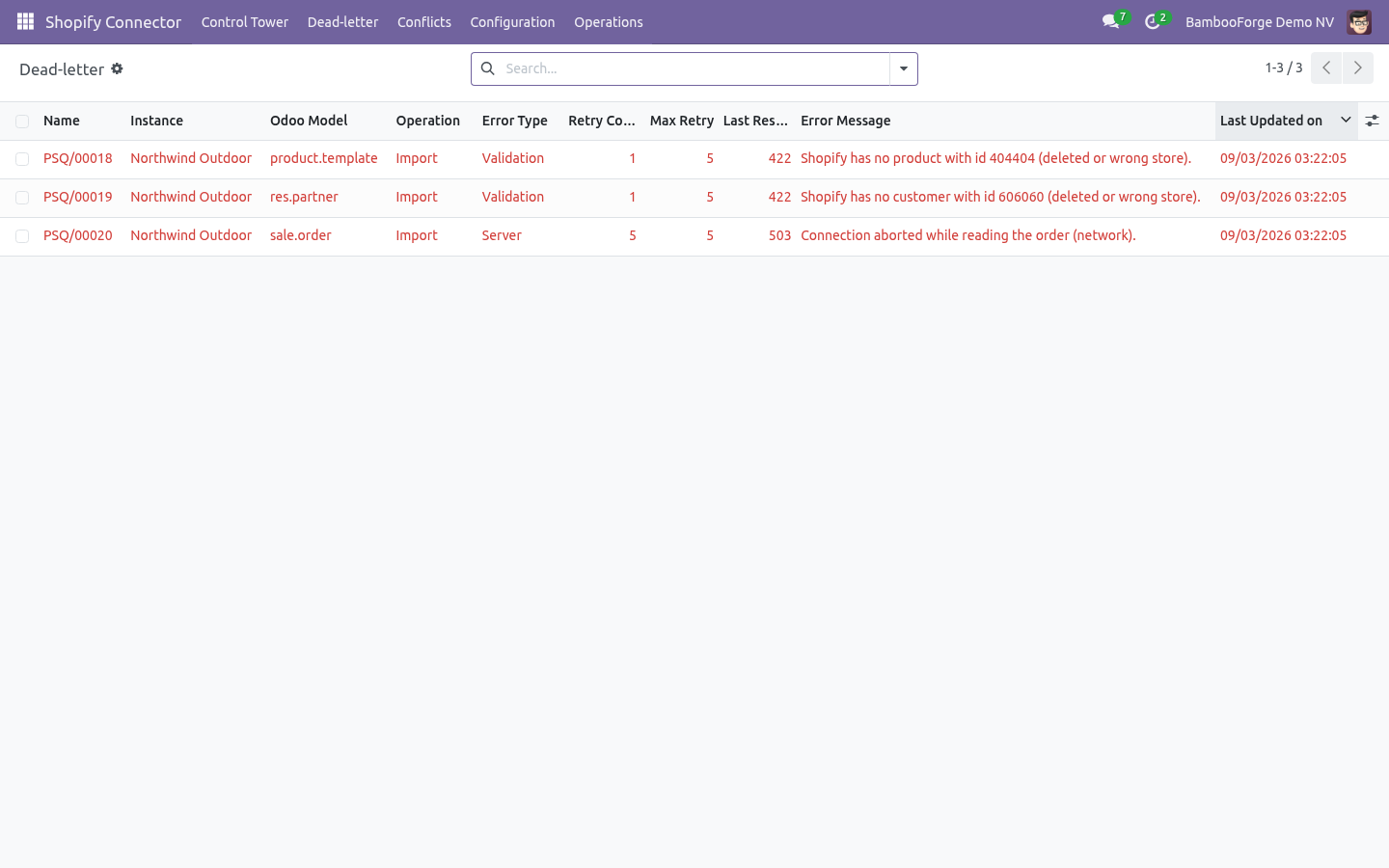Sort by the Last Updated on column

[x=1286, y=121]
